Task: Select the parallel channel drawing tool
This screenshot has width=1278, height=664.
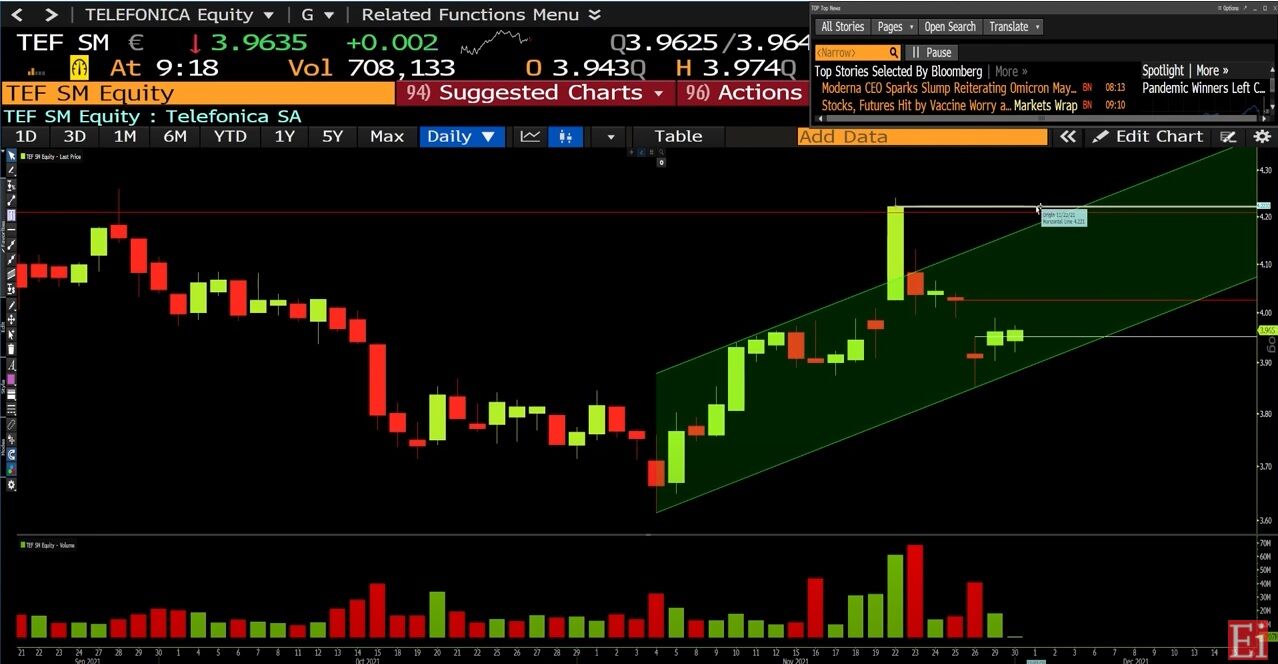Action: tap(12, 273)
